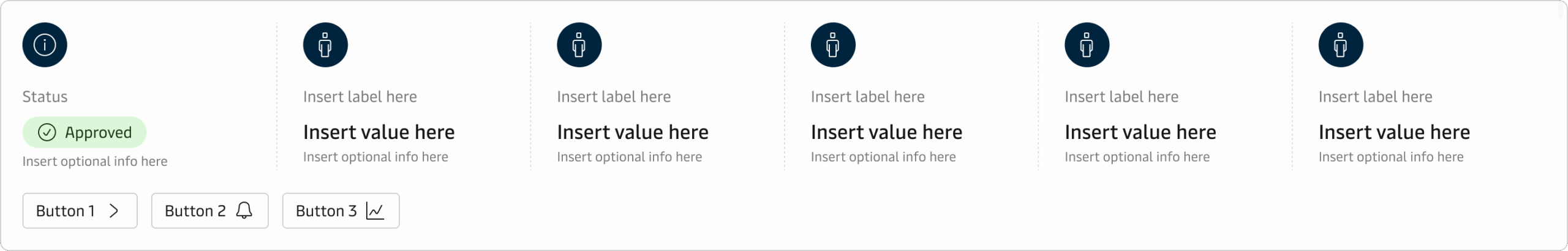Image resolution: width=1568 pixels, height=251 pixels.
Task: Click the first person icon circle
Action: (x=325, y=45)
